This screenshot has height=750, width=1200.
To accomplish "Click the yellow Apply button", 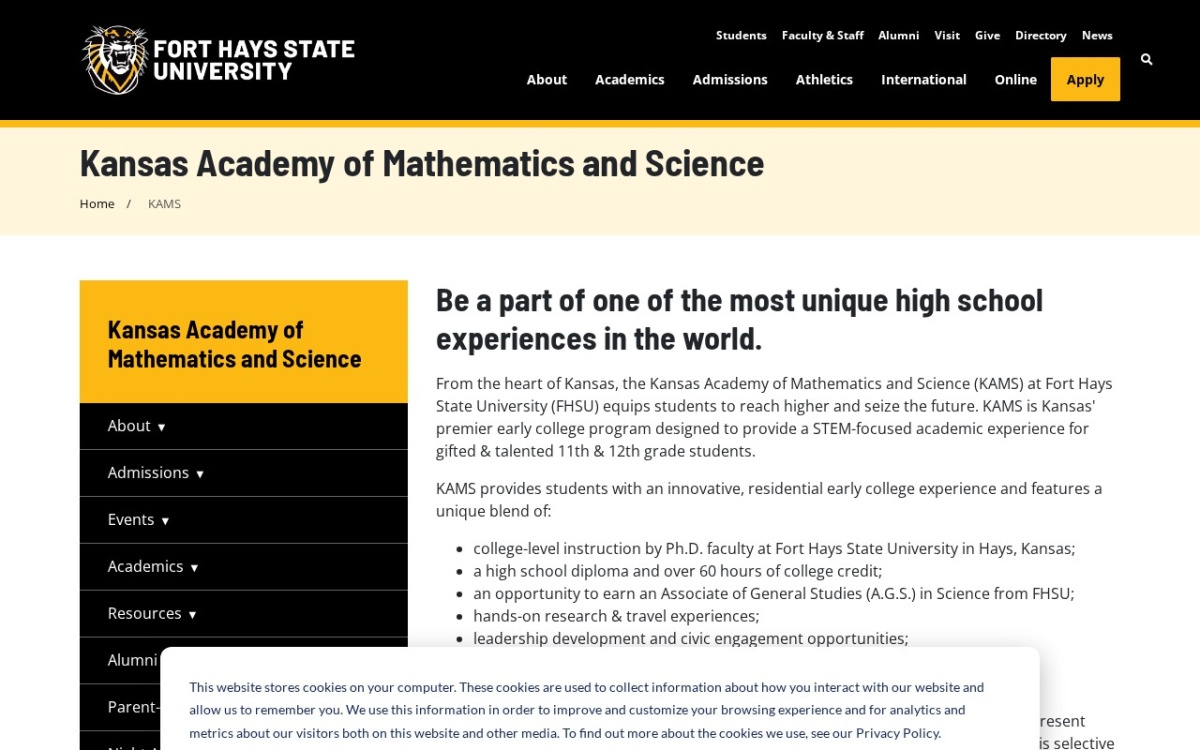I will pyautogui.click(x=1085, y=79).
